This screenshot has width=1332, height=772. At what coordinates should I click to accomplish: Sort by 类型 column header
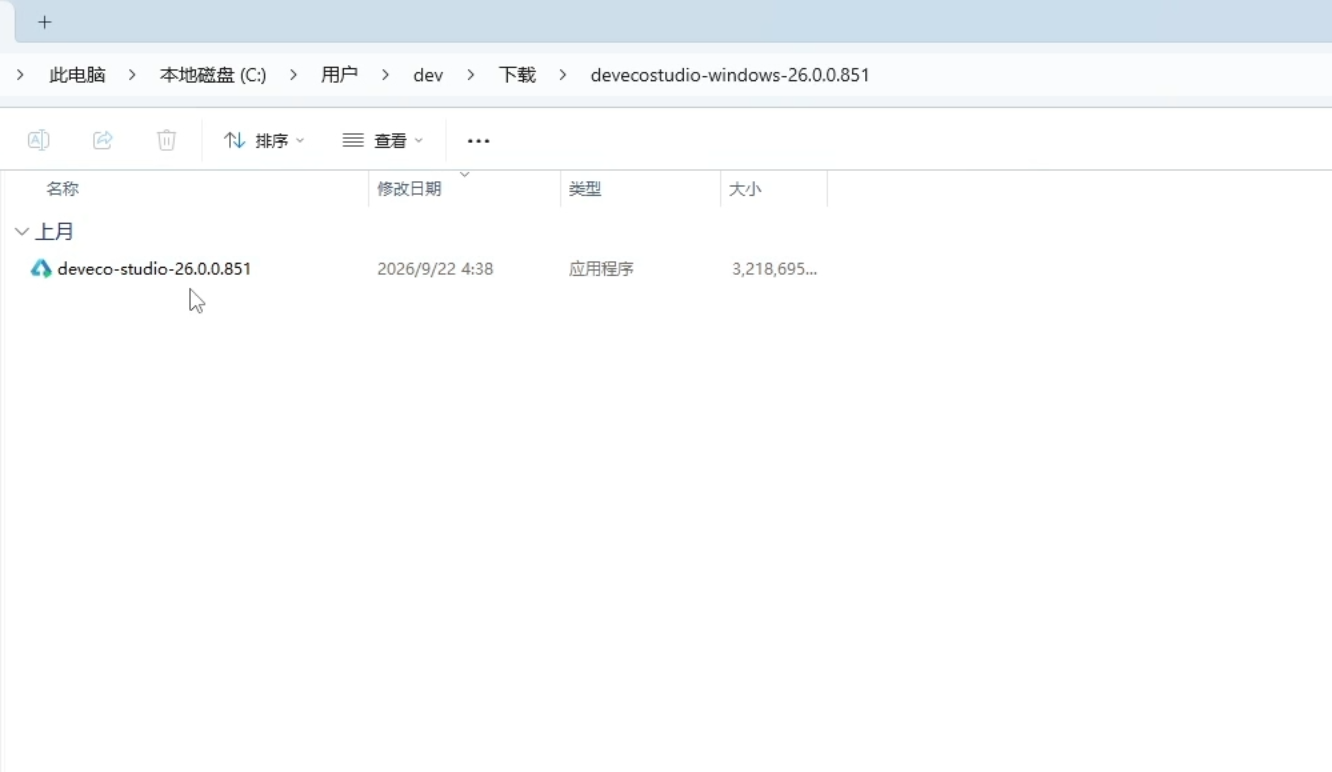[585, 189]
